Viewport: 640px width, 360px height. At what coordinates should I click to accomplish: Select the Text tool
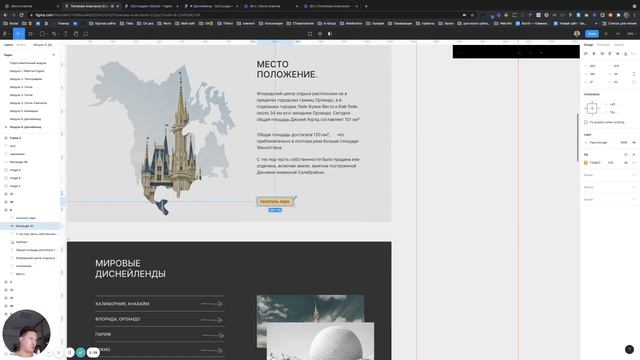point(65,34)
